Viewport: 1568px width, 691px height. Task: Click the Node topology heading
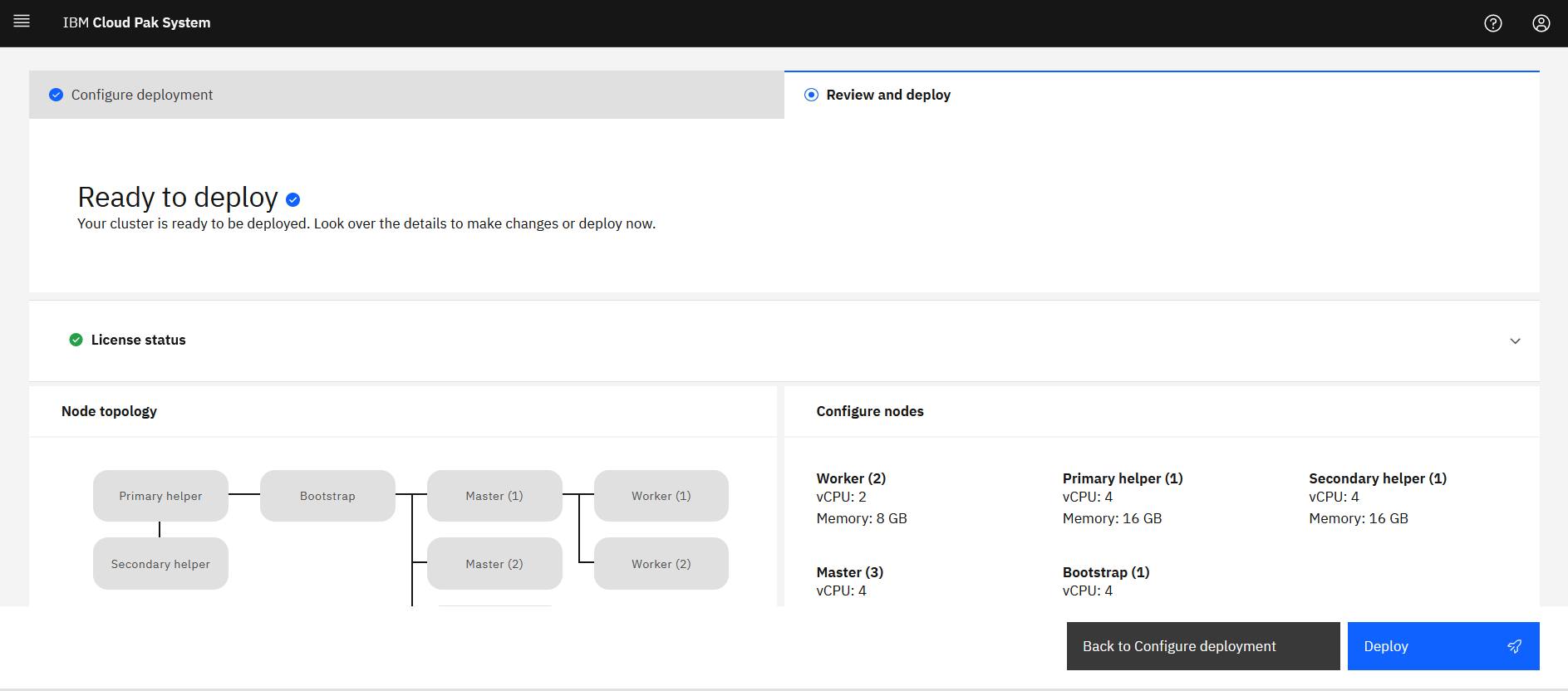109,411
